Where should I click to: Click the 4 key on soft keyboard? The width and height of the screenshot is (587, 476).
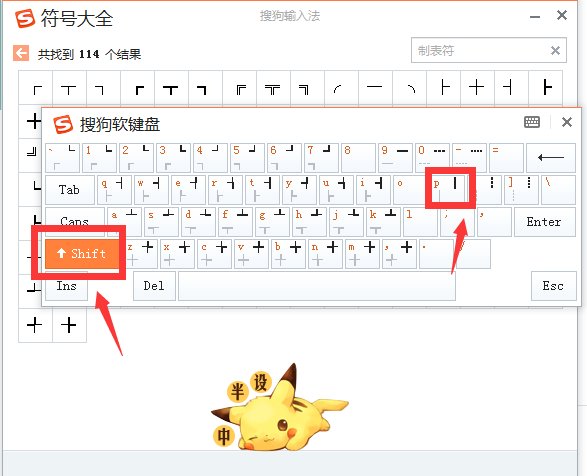point(211,157)
